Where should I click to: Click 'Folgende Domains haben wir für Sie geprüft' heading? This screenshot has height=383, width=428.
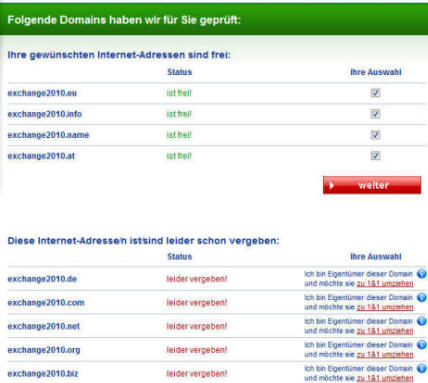pyautogui.click(x=124, y=20)
